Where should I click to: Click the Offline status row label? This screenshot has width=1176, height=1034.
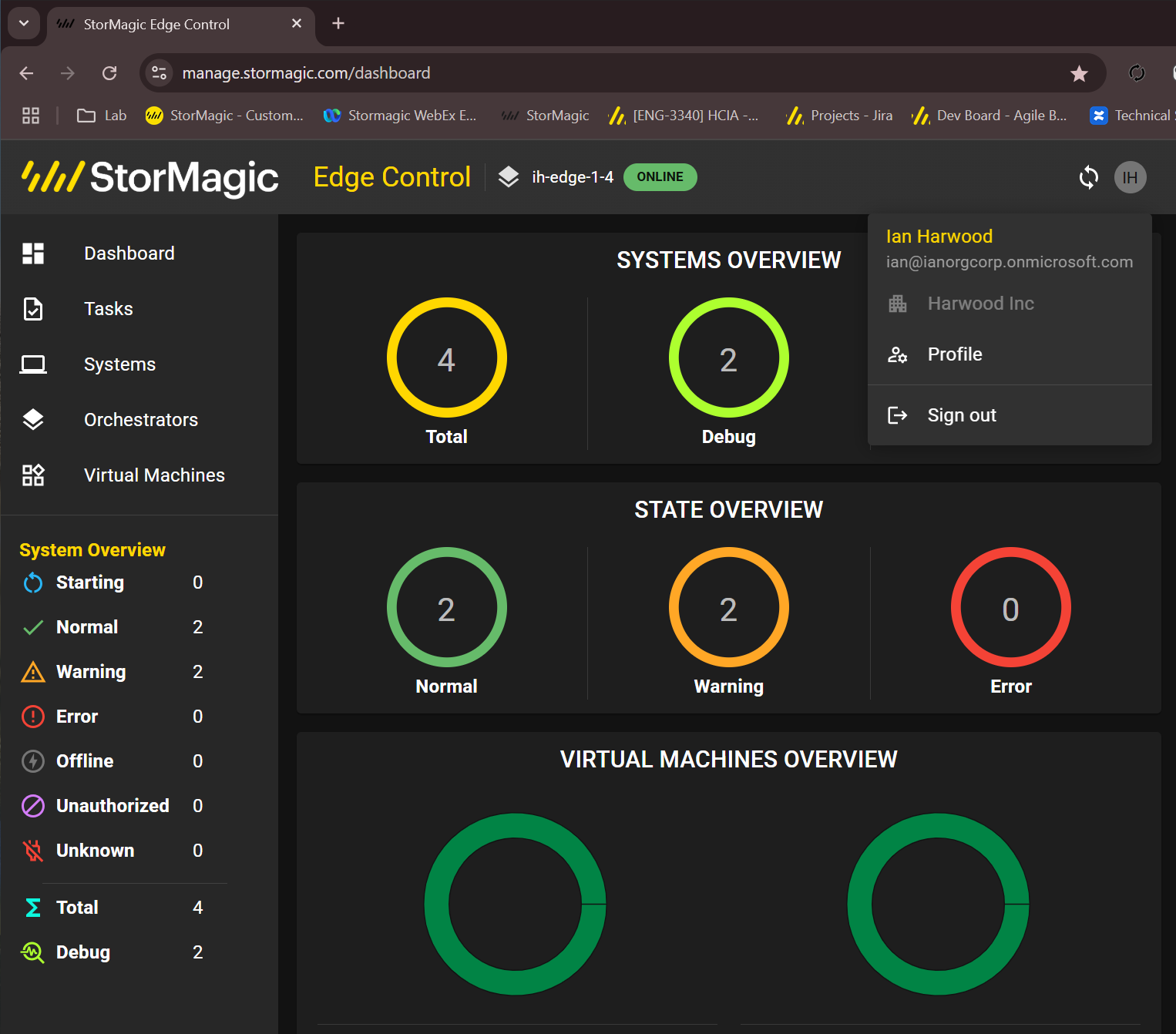coord(85,761)
